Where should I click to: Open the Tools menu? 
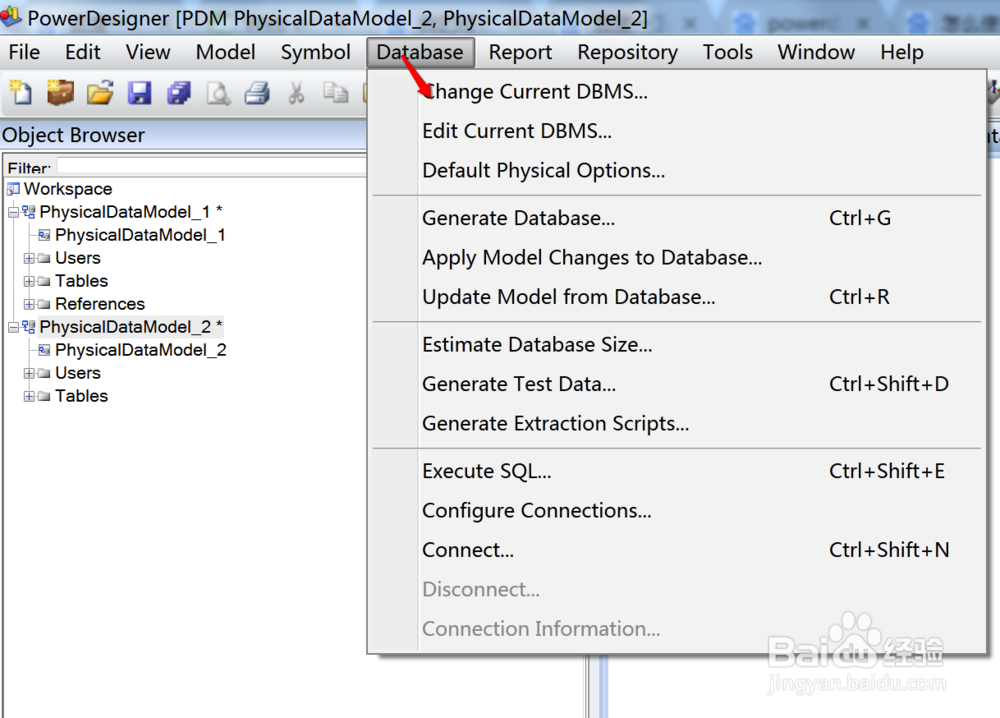tap(728, 52)
